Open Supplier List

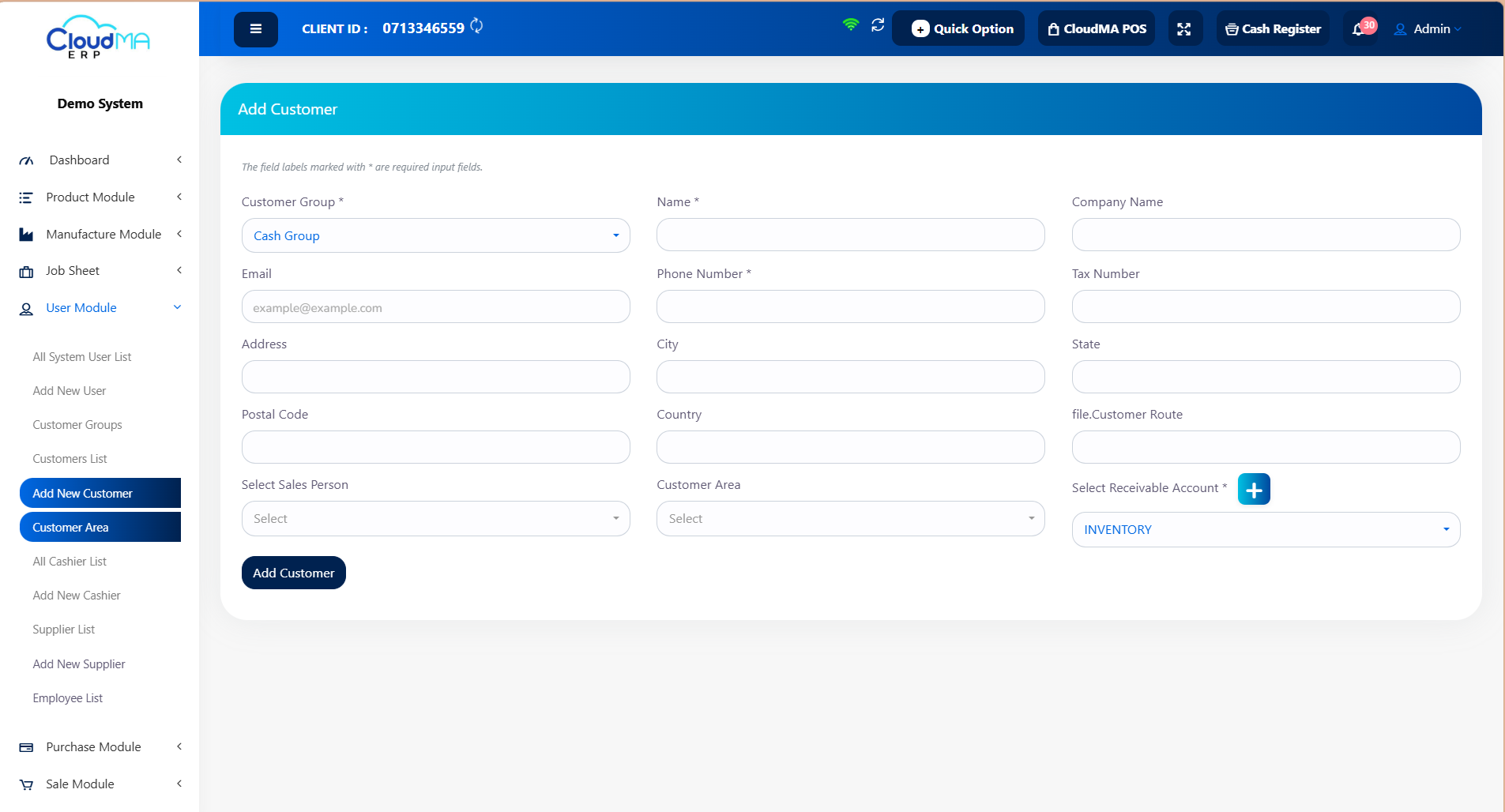pyautogui.click(x=64, y=630)
